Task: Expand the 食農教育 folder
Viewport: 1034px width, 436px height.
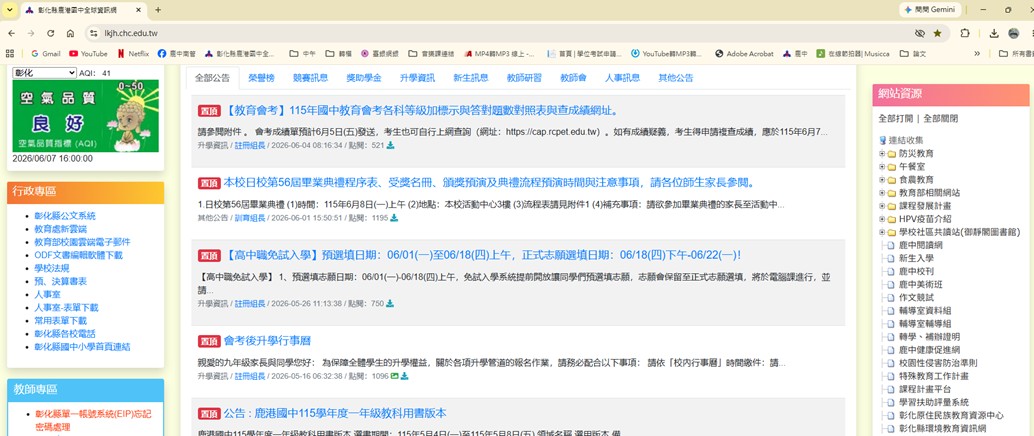Action: point(882,180)
